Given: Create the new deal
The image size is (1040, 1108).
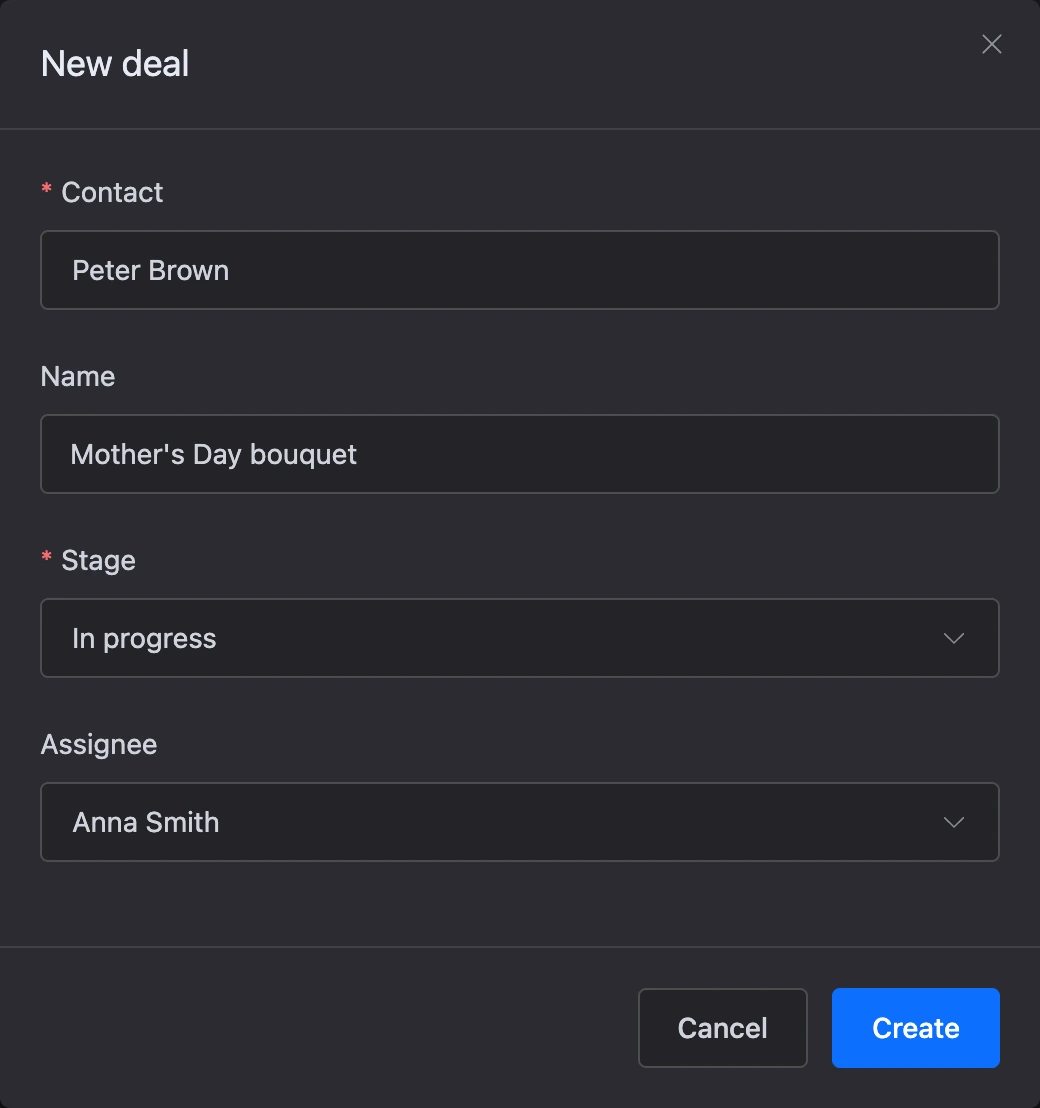Looking at the screenshot, I should (915, 1027).
